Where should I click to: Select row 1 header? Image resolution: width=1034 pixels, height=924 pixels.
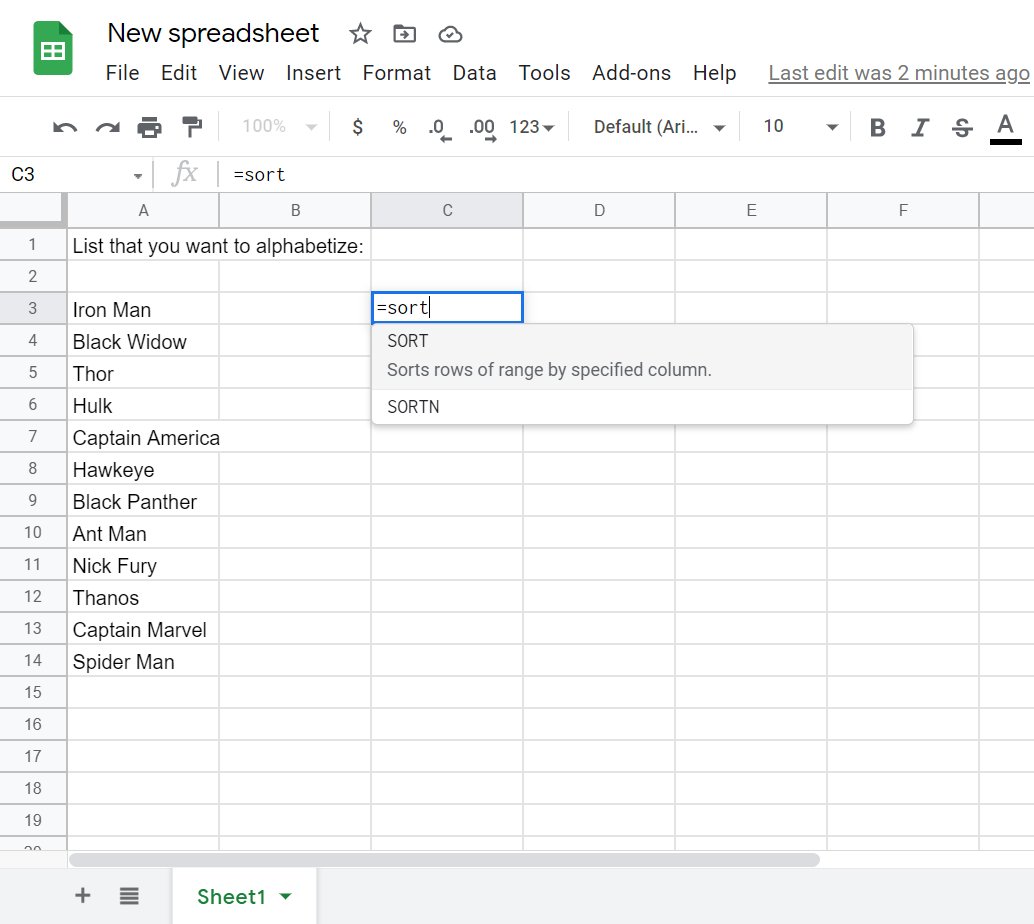pos(33,245)
